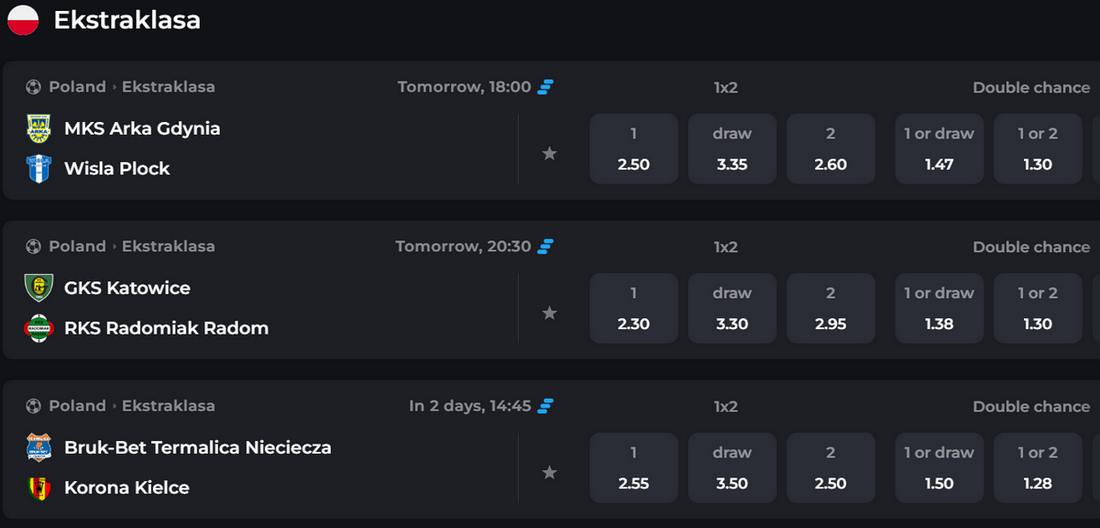Open the Poland breadcrumb in the first match card
This screenshot has height=528, width=1100.
pos(77,87)
